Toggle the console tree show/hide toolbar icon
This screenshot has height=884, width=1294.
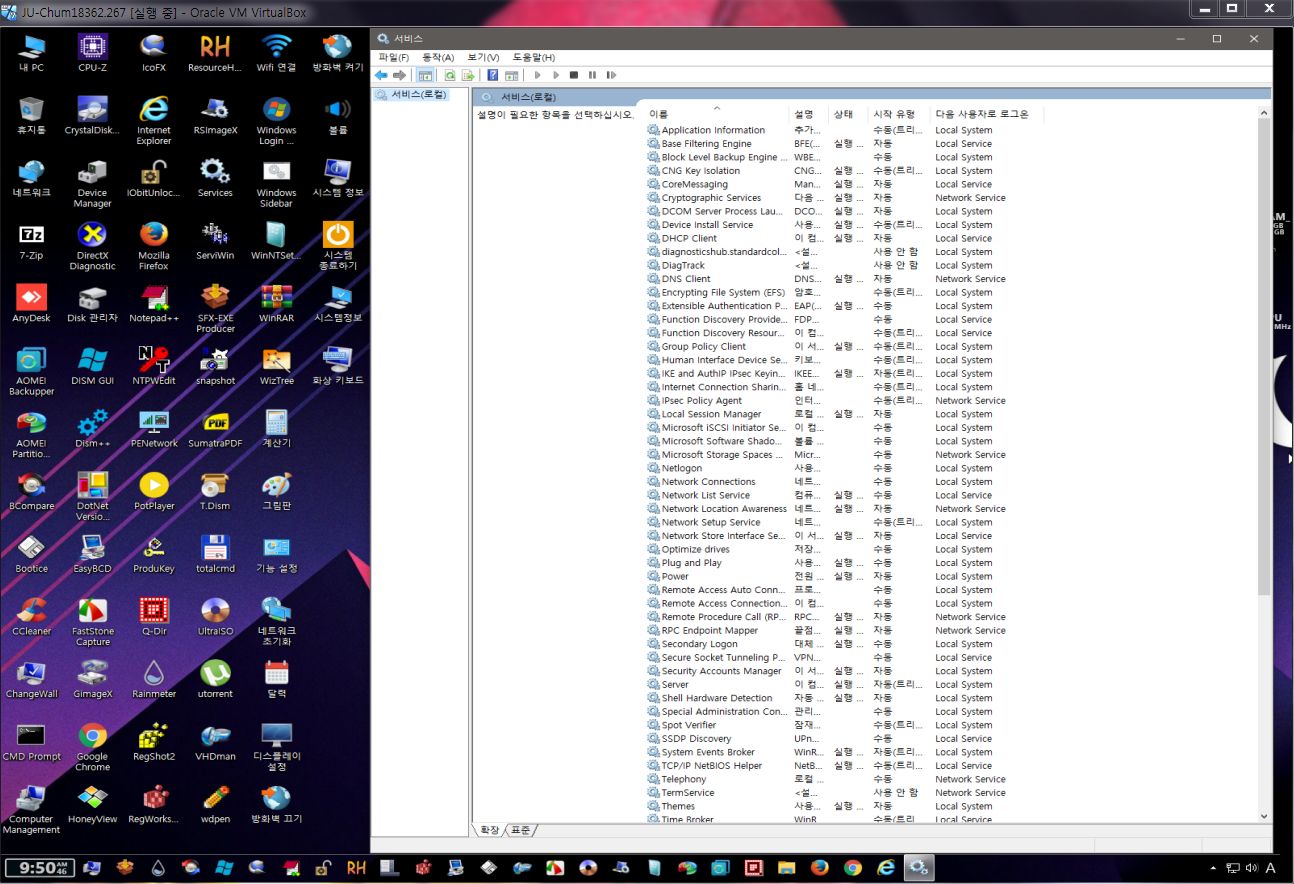[425, 75]
